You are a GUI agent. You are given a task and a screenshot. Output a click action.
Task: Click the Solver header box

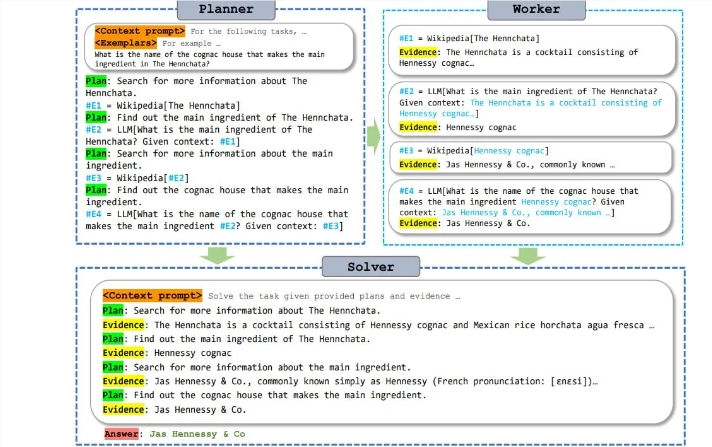click(371, 267)
